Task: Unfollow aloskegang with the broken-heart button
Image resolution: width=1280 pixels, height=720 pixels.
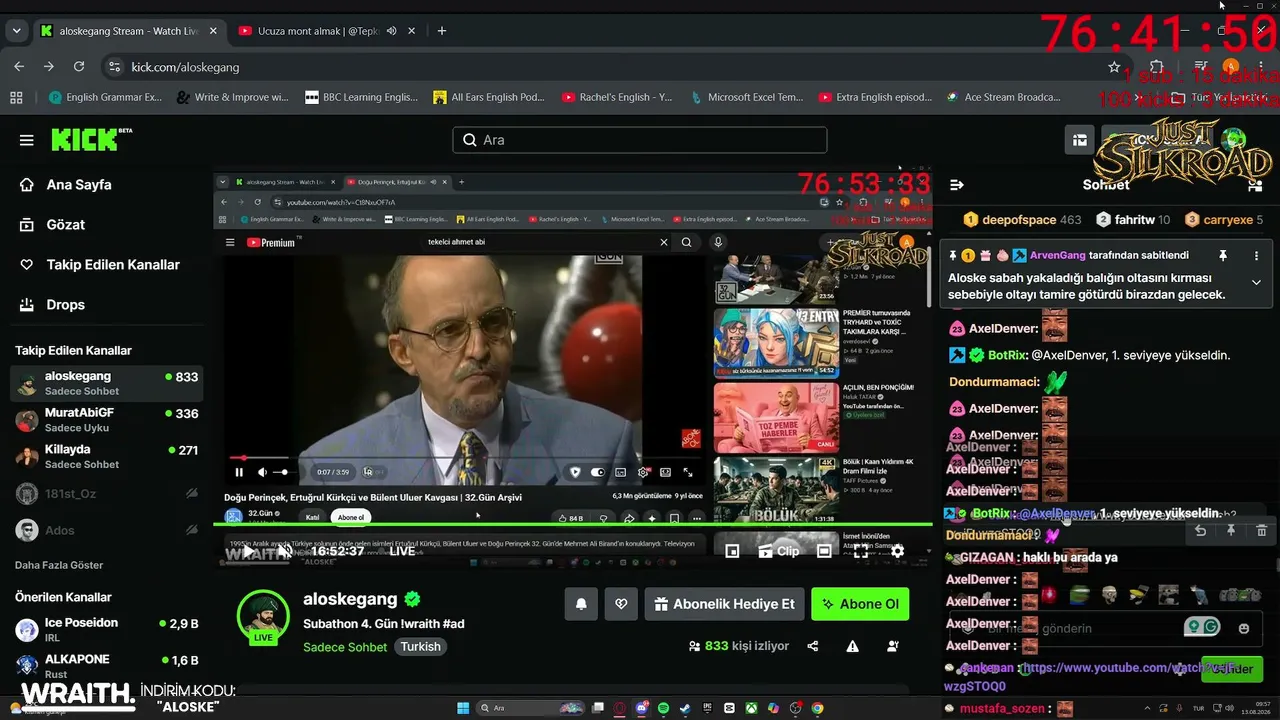Action: click(621, 604)
